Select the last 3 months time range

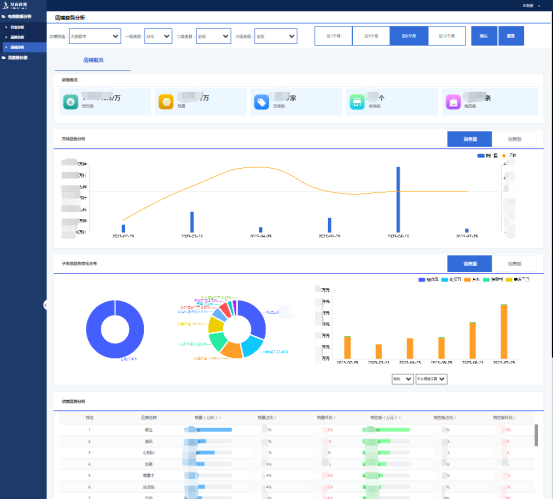371,36
